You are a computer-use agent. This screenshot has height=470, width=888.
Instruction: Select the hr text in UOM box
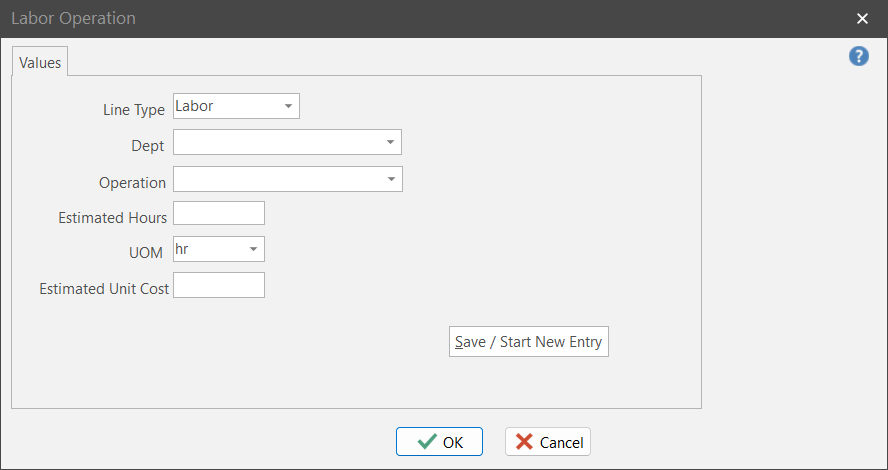click(182, 248)
